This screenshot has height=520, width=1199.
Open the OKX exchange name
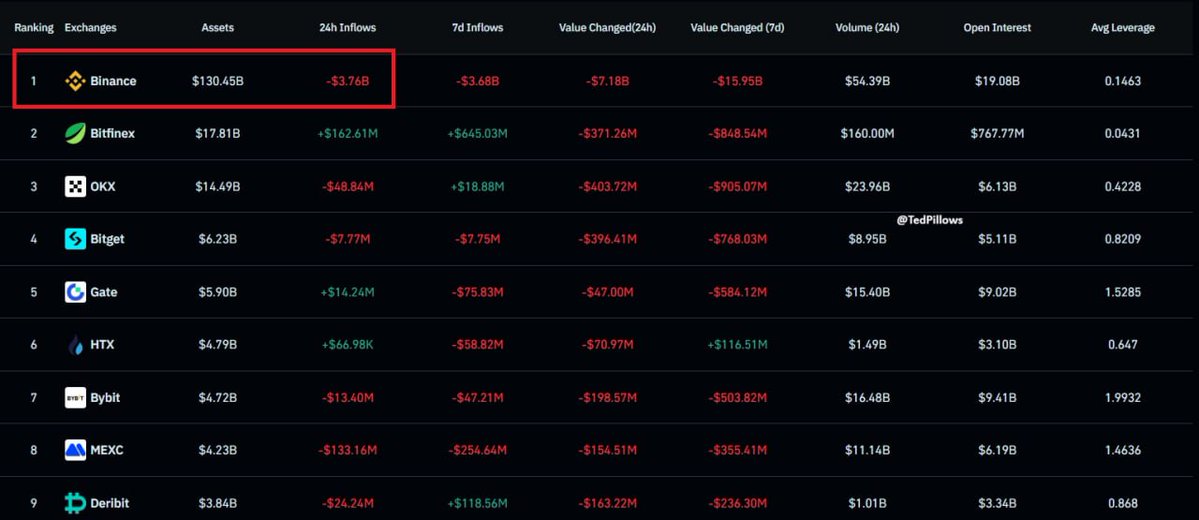click(x=102, y=187)
